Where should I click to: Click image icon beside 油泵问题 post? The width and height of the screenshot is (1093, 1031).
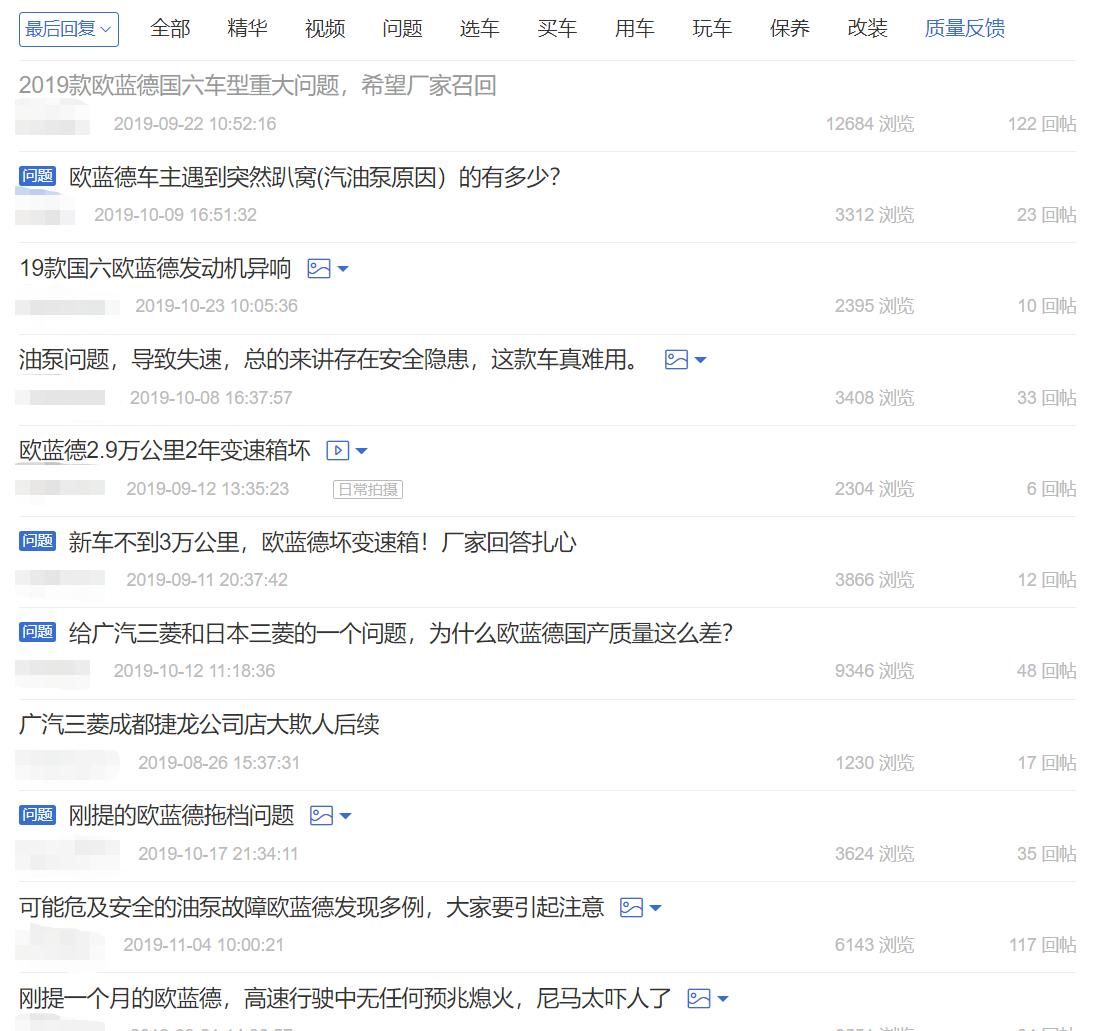coord(676,360)
